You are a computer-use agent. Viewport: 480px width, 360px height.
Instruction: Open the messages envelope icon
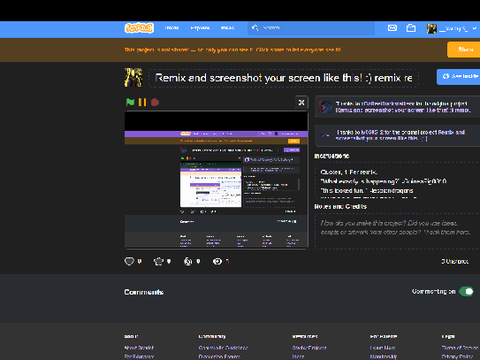pos(392,28)
